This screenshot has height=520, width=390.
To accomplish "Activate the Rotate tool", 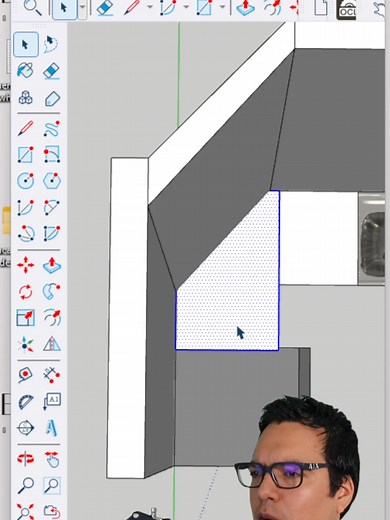I will point(26,292).
